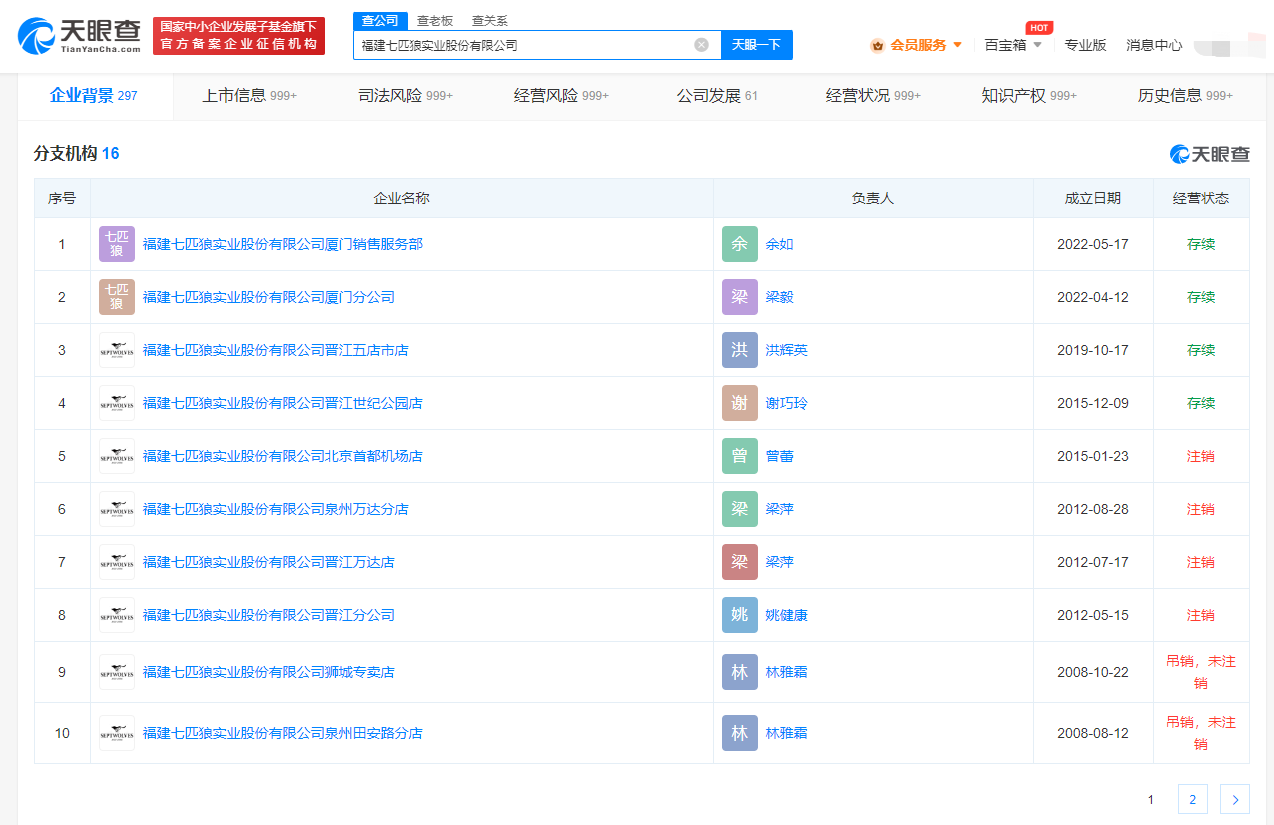The height and width of the screenshot is (825, 1274).
Task: Click the 余 avatar for 余如
Action: pos(740,244)
